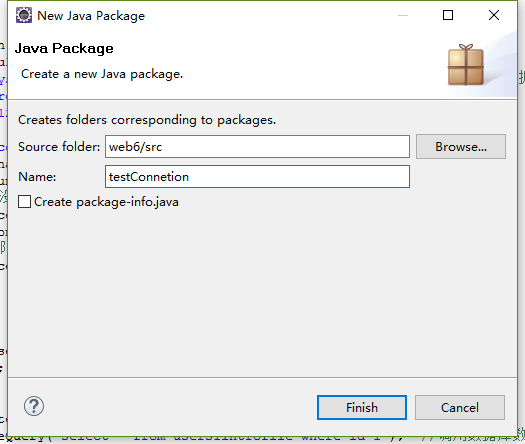
Task: Click the Eclipse icon in the title bar
Action: click(x=24, y=15)
